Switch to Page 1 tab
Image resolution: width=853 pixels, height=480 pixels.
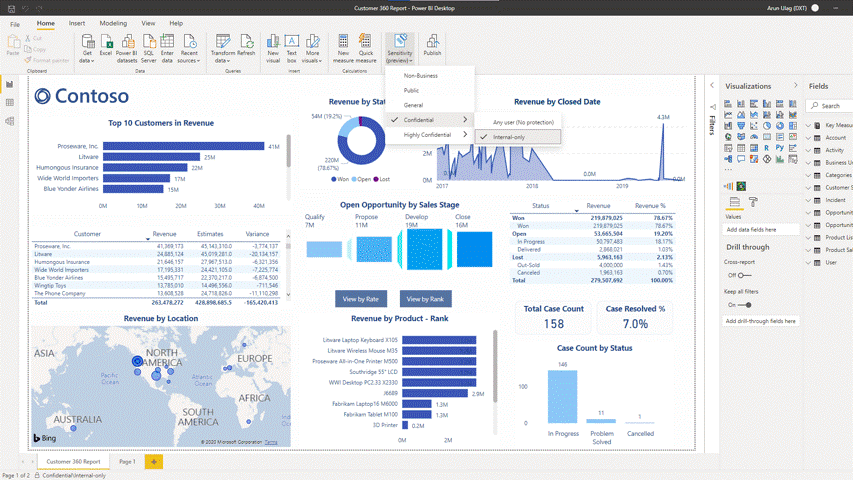tap(127, 461)
